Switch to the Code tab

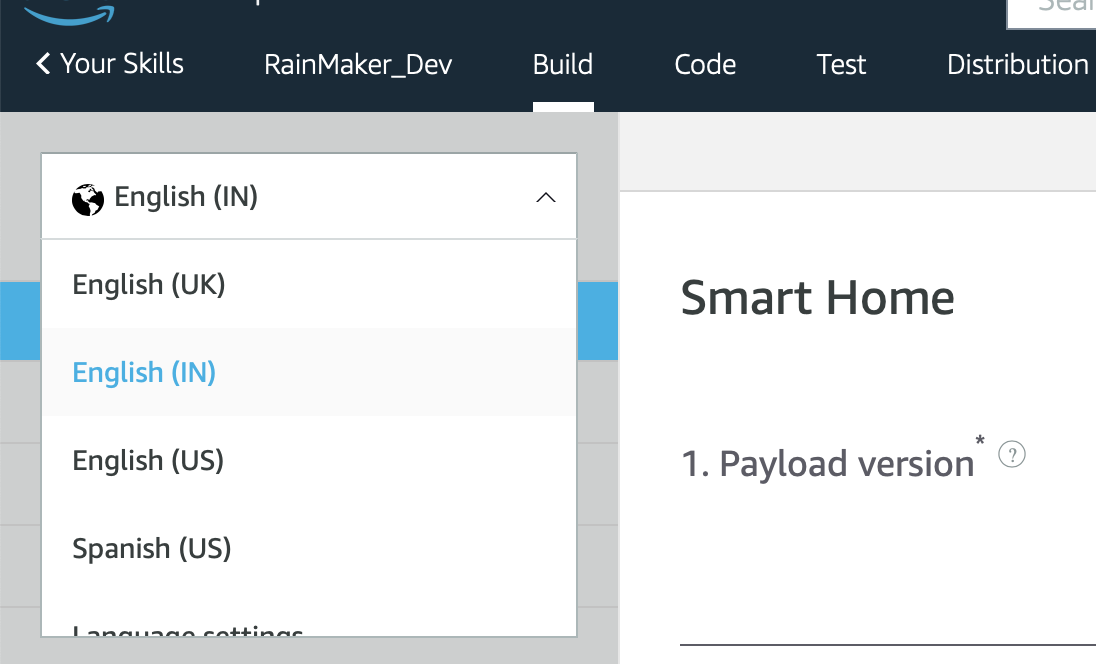coord(705,64)
